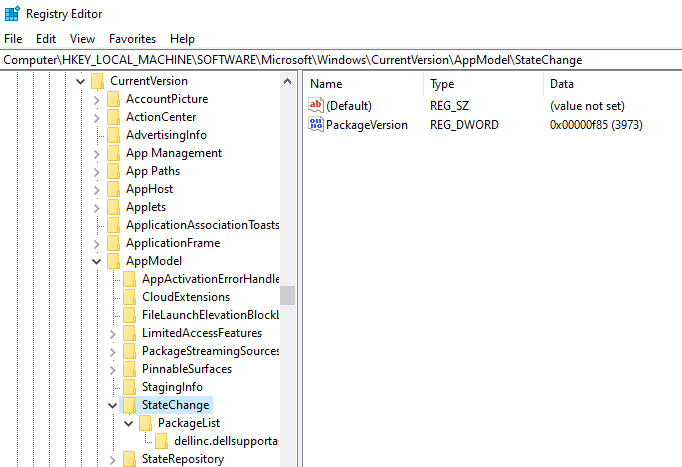Collapse the AppModel key
Image resolution: width=682 pixels, height=467 pixels.
97,262
